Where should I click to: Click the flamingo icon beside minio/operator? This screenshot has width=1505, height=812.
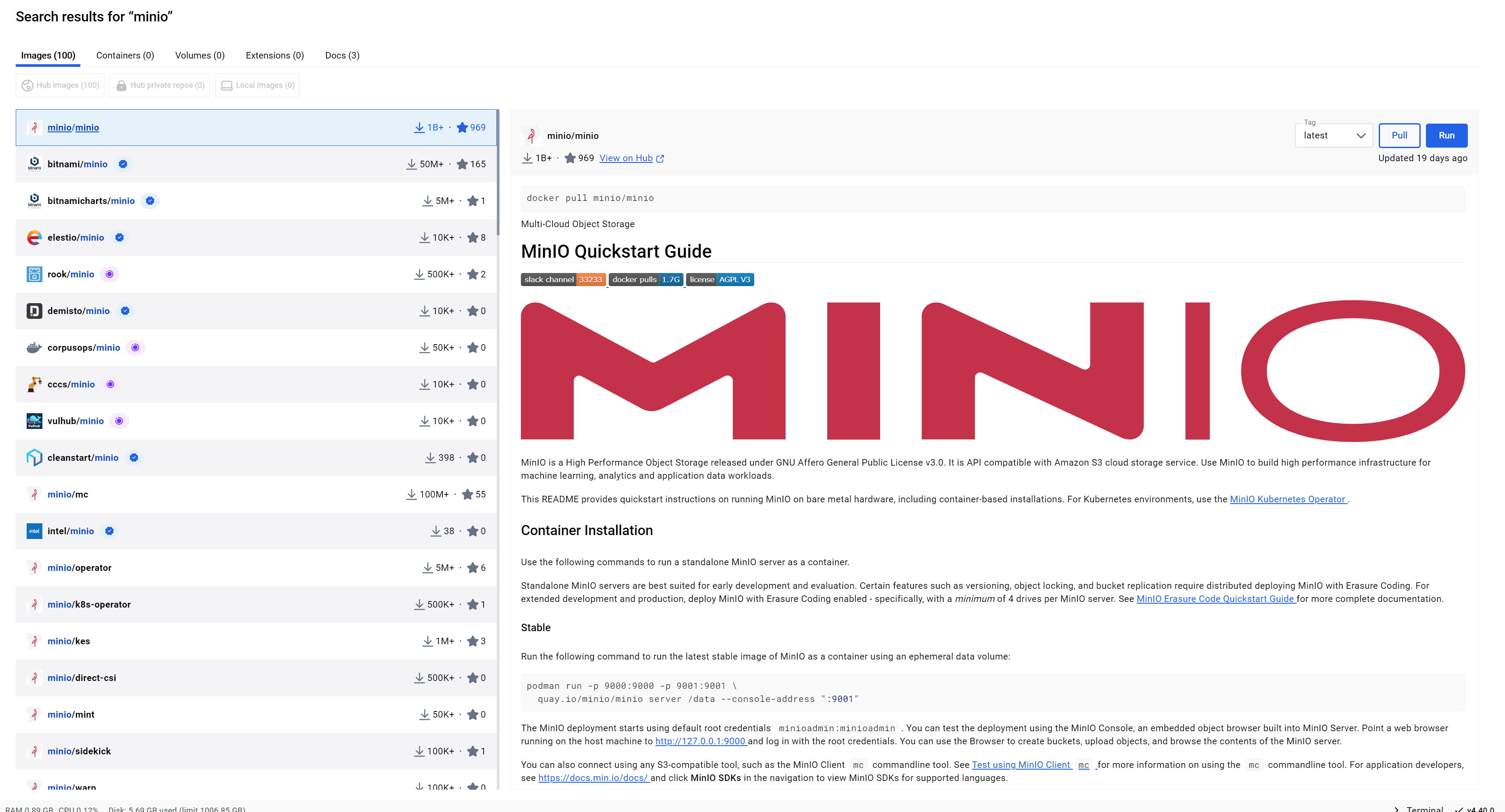pos(35,568)
